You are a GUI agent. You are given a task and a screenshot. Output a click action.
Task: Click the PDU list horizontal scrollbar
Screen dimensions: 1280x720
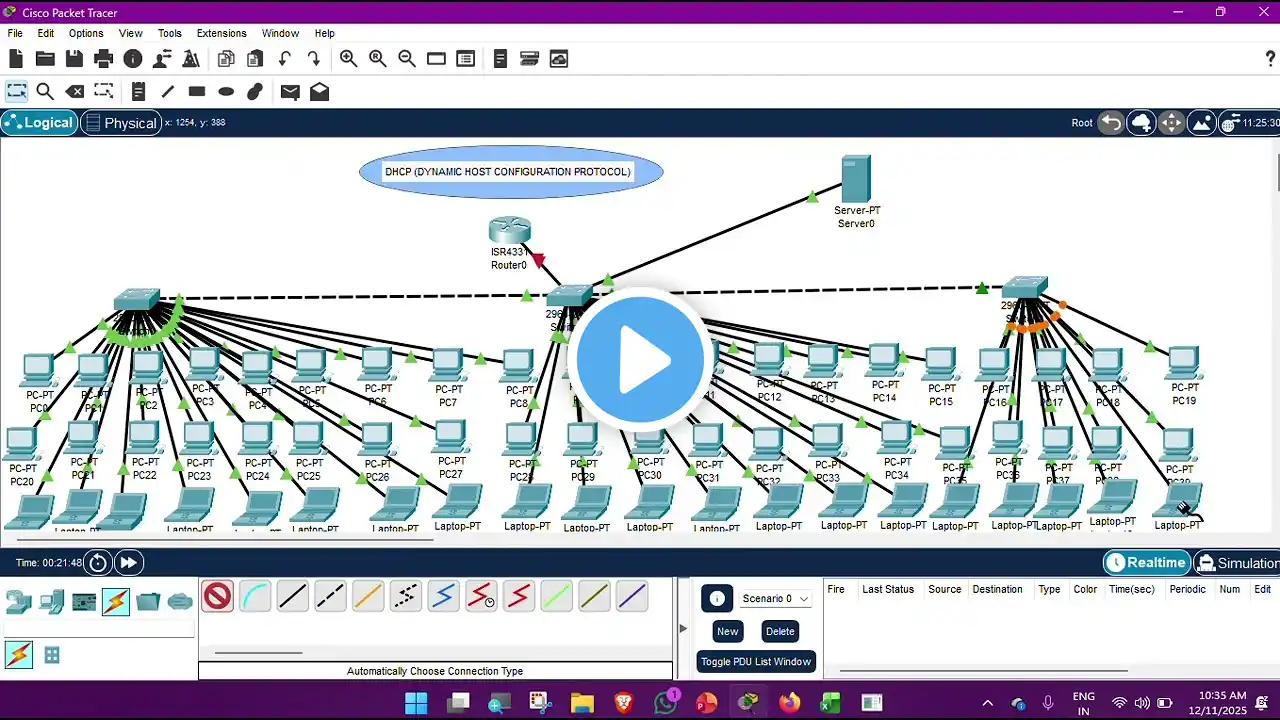coord(983,672)
